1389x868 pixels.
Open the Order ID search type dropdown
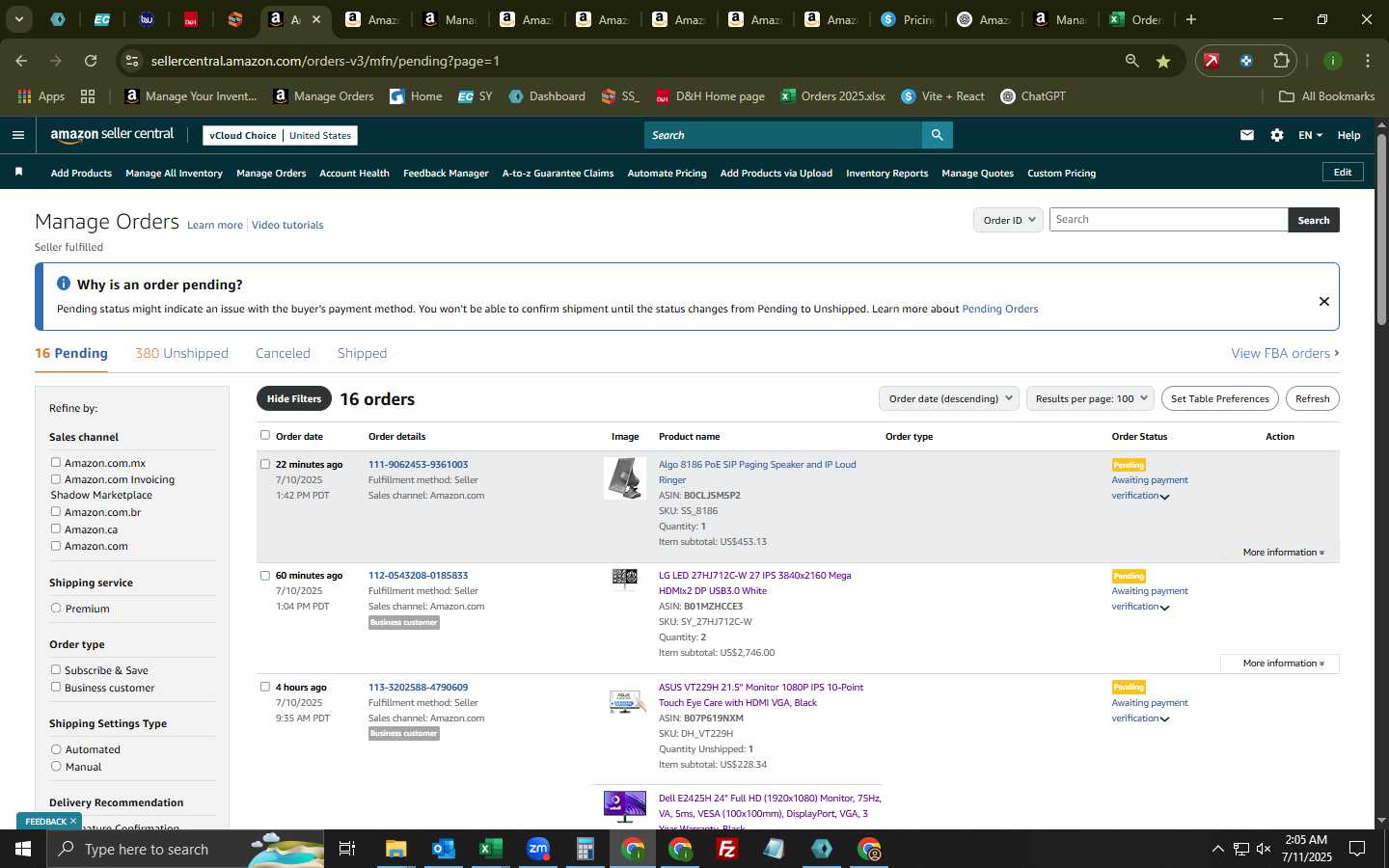click(x=1008, y=220)
